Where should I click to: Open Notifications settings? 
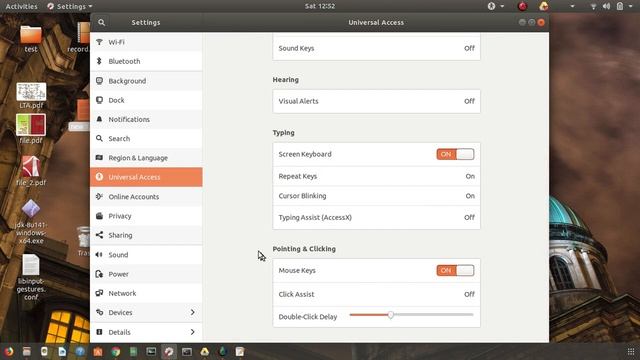(x=146, y=119)
